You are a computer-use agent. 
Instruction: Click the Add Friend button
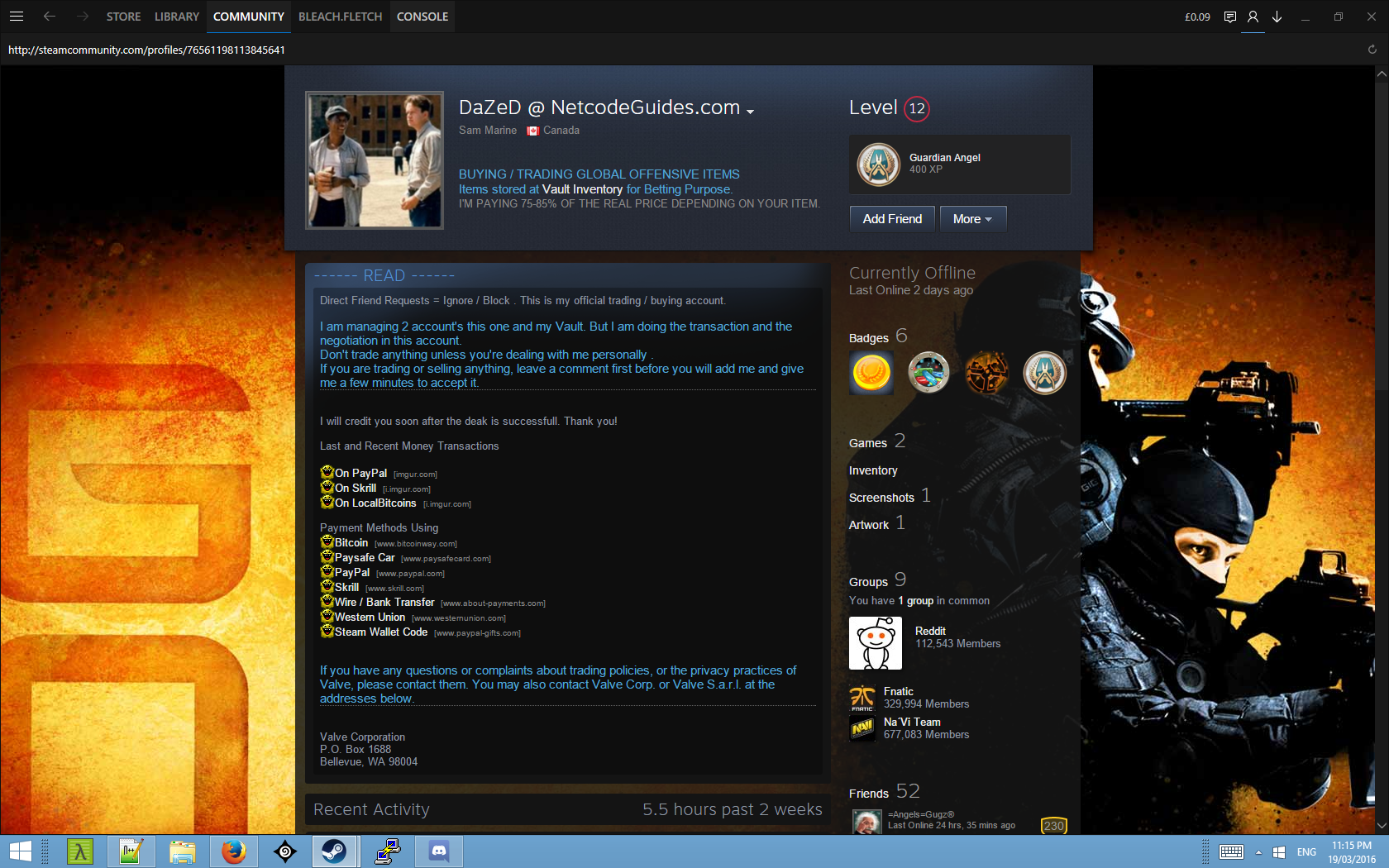892,219
